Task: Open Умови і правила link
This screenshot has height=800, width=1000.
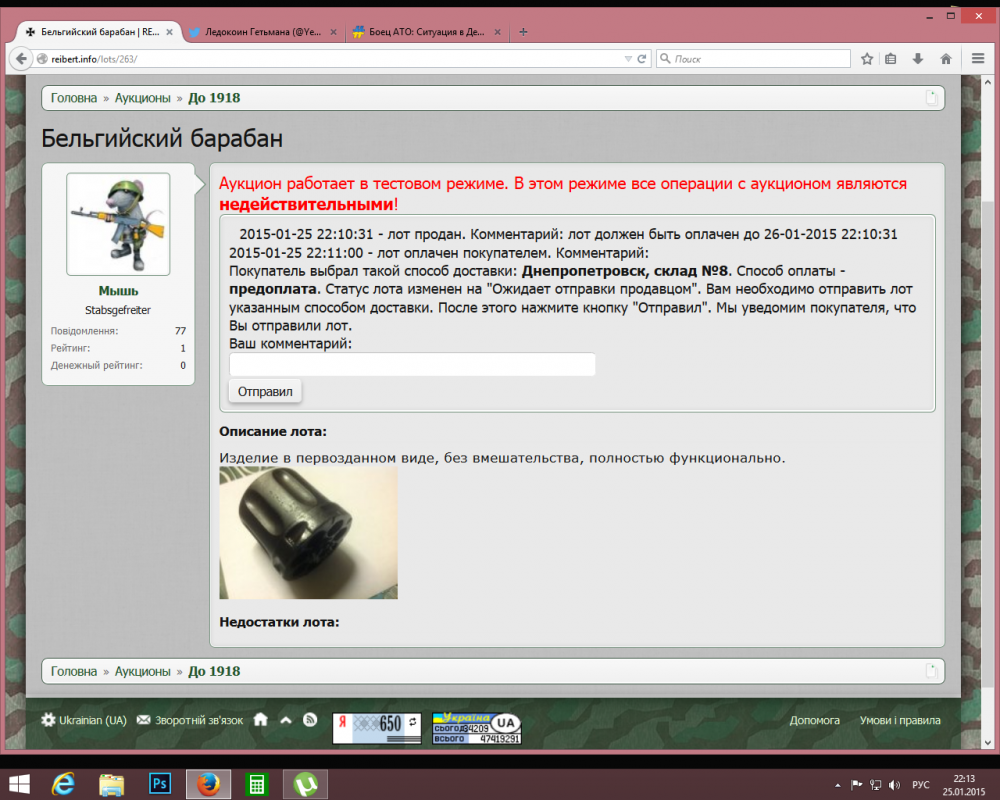Action: pyautogui.click(x=900, y=720)
